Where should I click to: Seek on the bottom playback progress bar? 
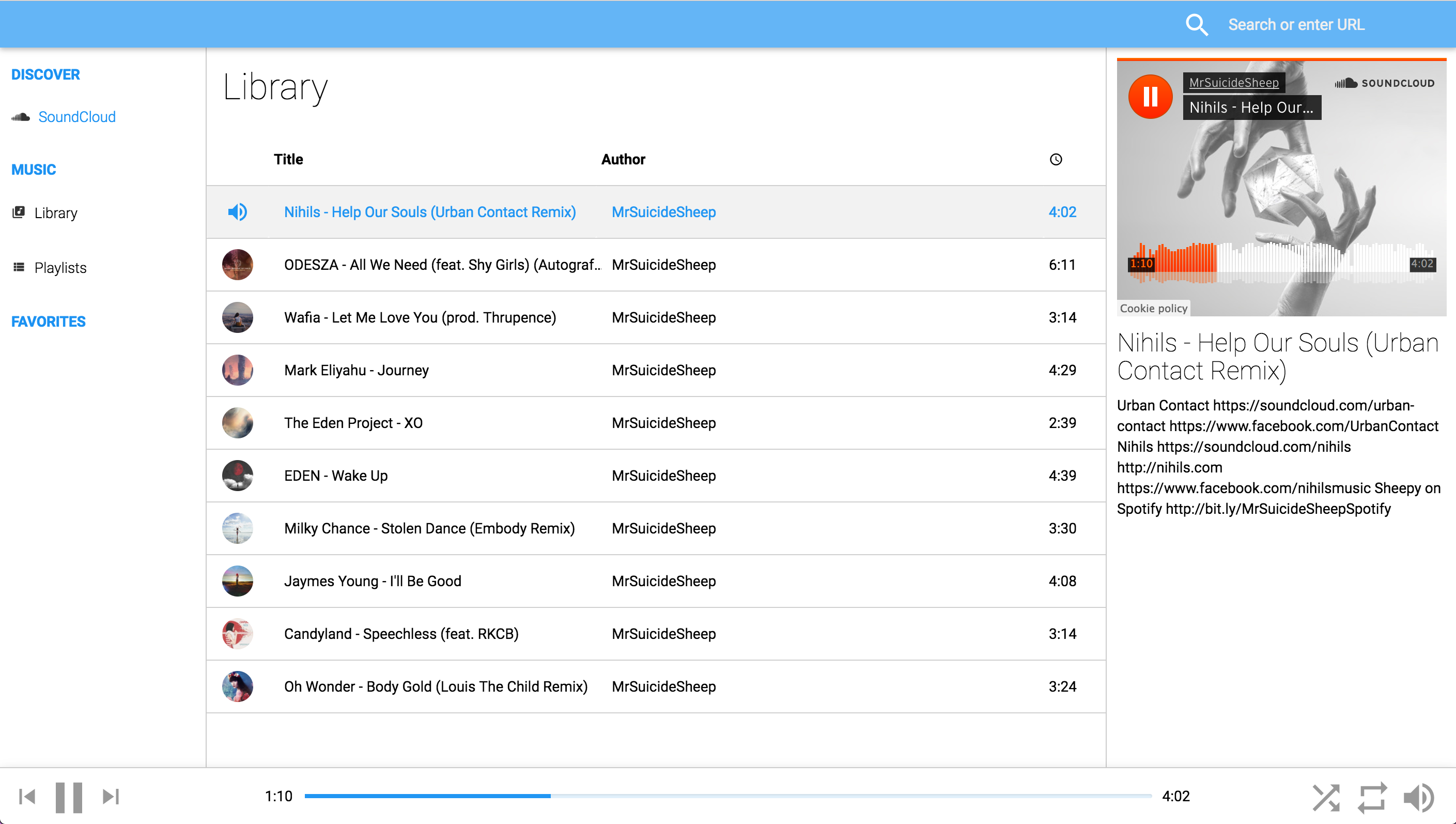tap(728, 796)
